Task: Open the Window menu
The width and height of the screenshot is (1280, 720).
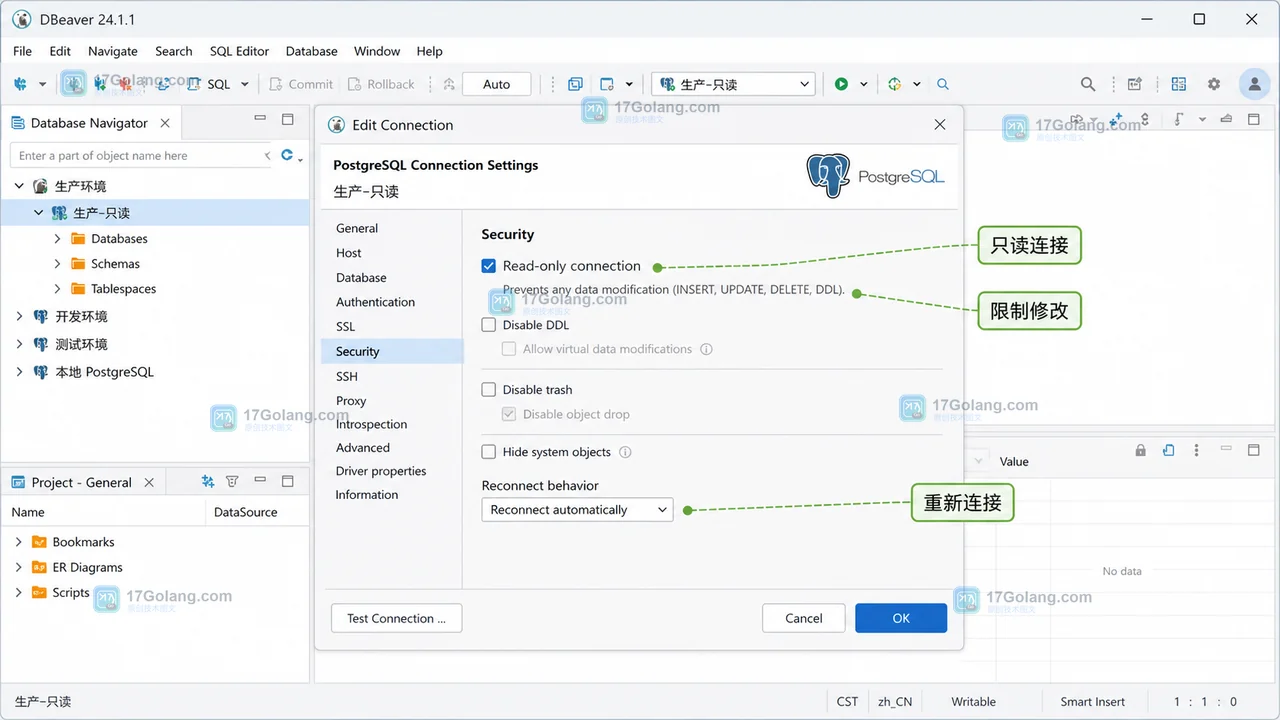Action: (x=377, y=51)
